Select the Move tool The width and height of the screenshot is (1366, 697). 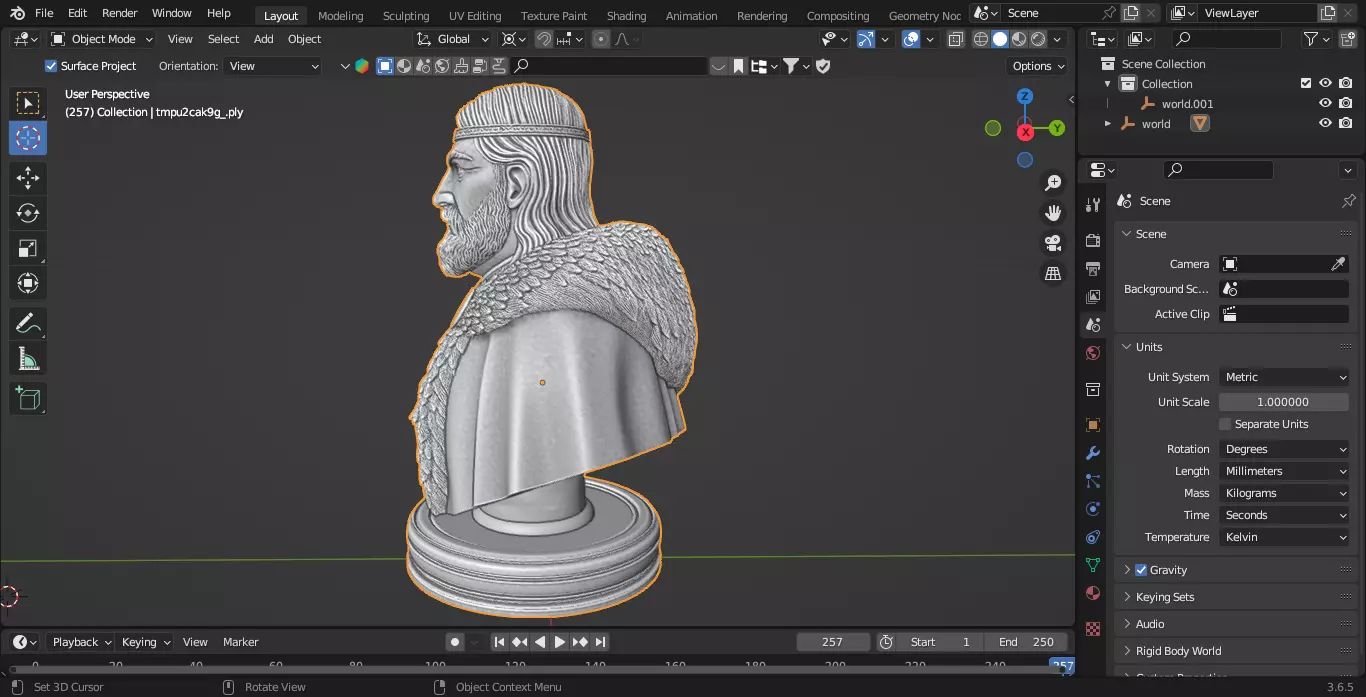click(x=28, y=179)
